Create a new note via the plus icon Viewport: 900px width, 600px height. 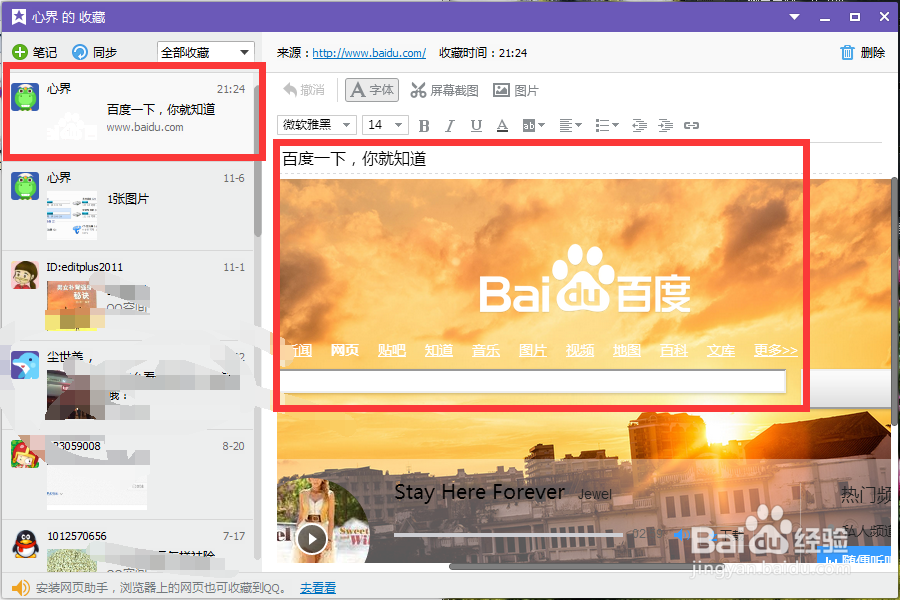pos(18,52)
